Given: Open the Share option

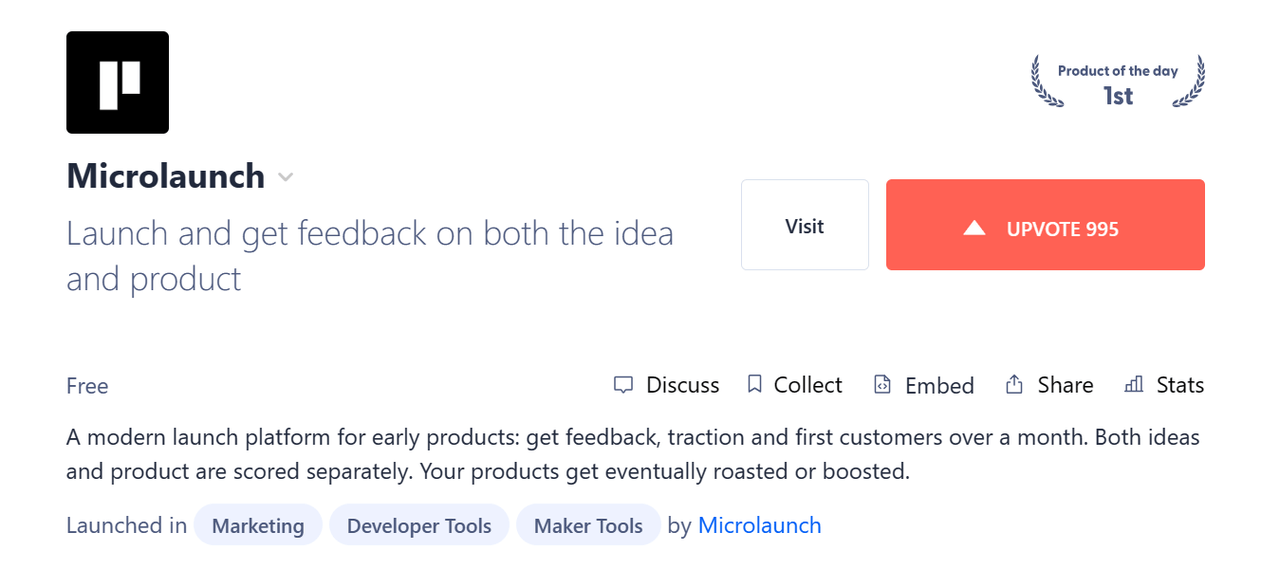Looking at the screenshot, I should (x=1065, y=385).
